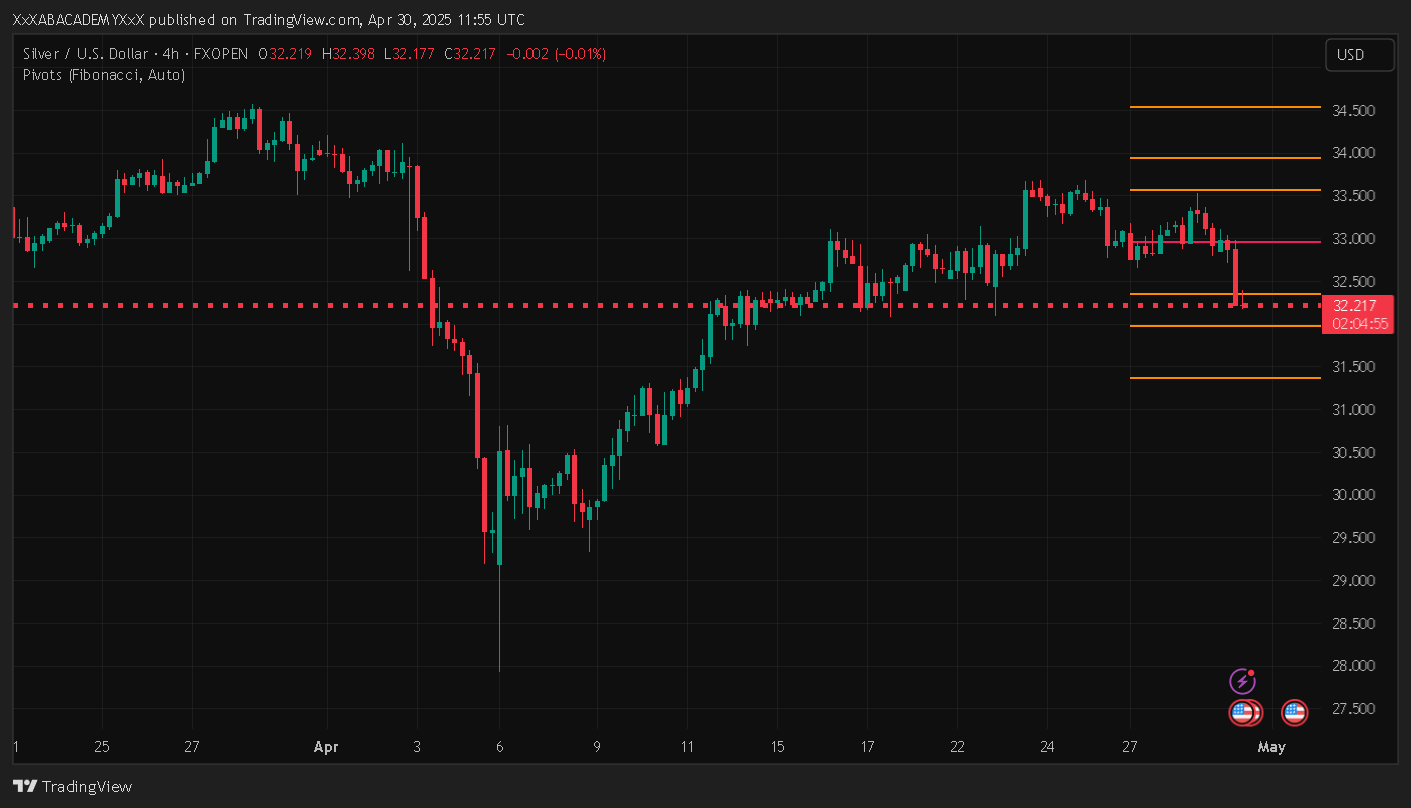Click the TradingView logo
Viewport: 1411px width, 808px height.
[72, 786]
